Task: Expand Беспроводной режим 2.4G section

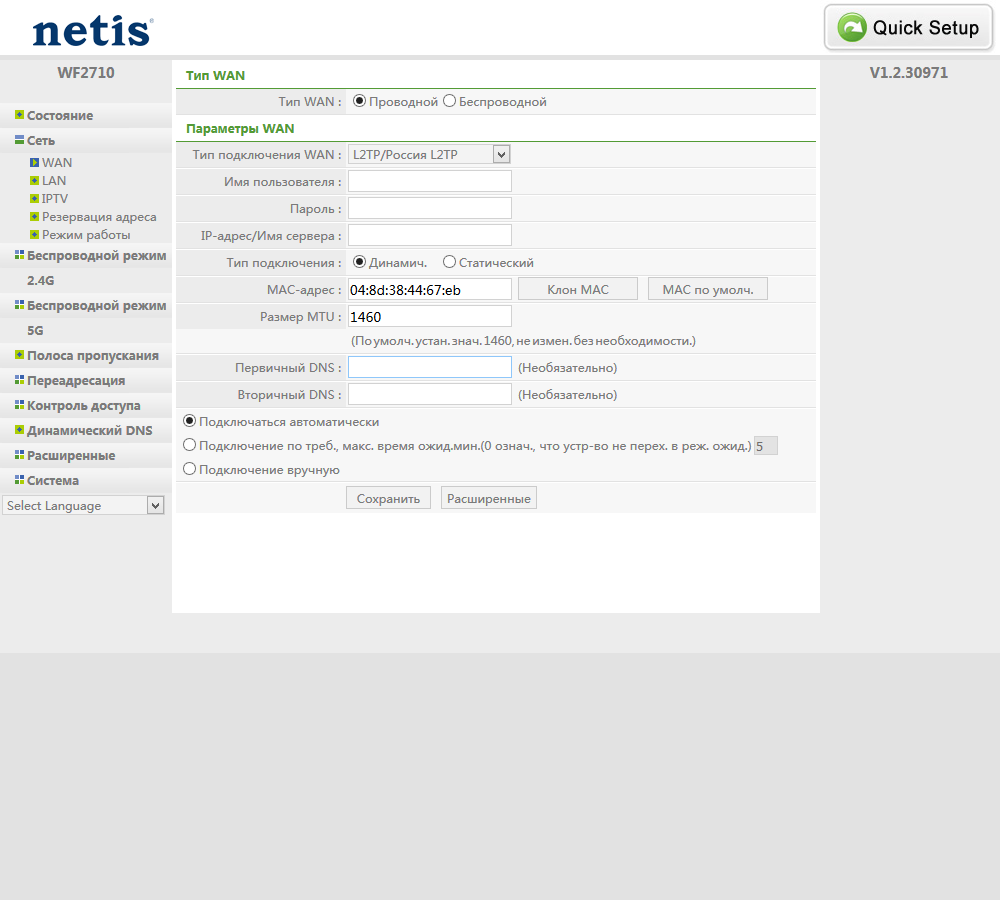Action: pos(96,268)
